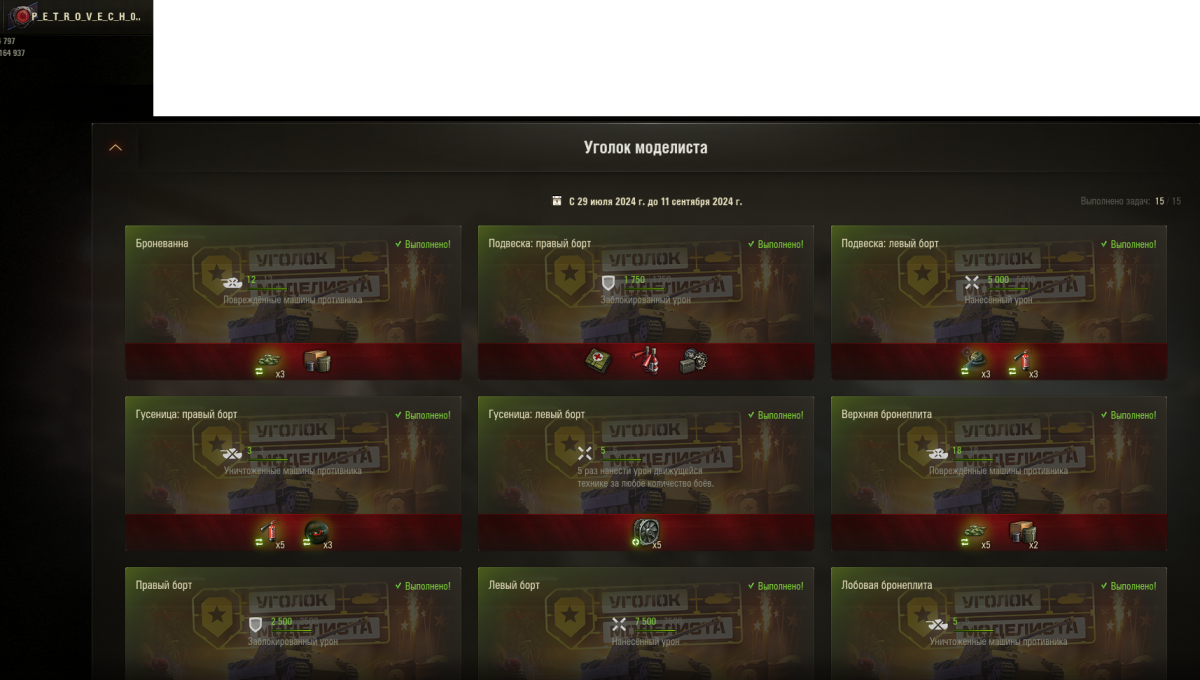Click the helmet x3 reward icon
The image size is (1200, 680).
[x=317, y=533]
